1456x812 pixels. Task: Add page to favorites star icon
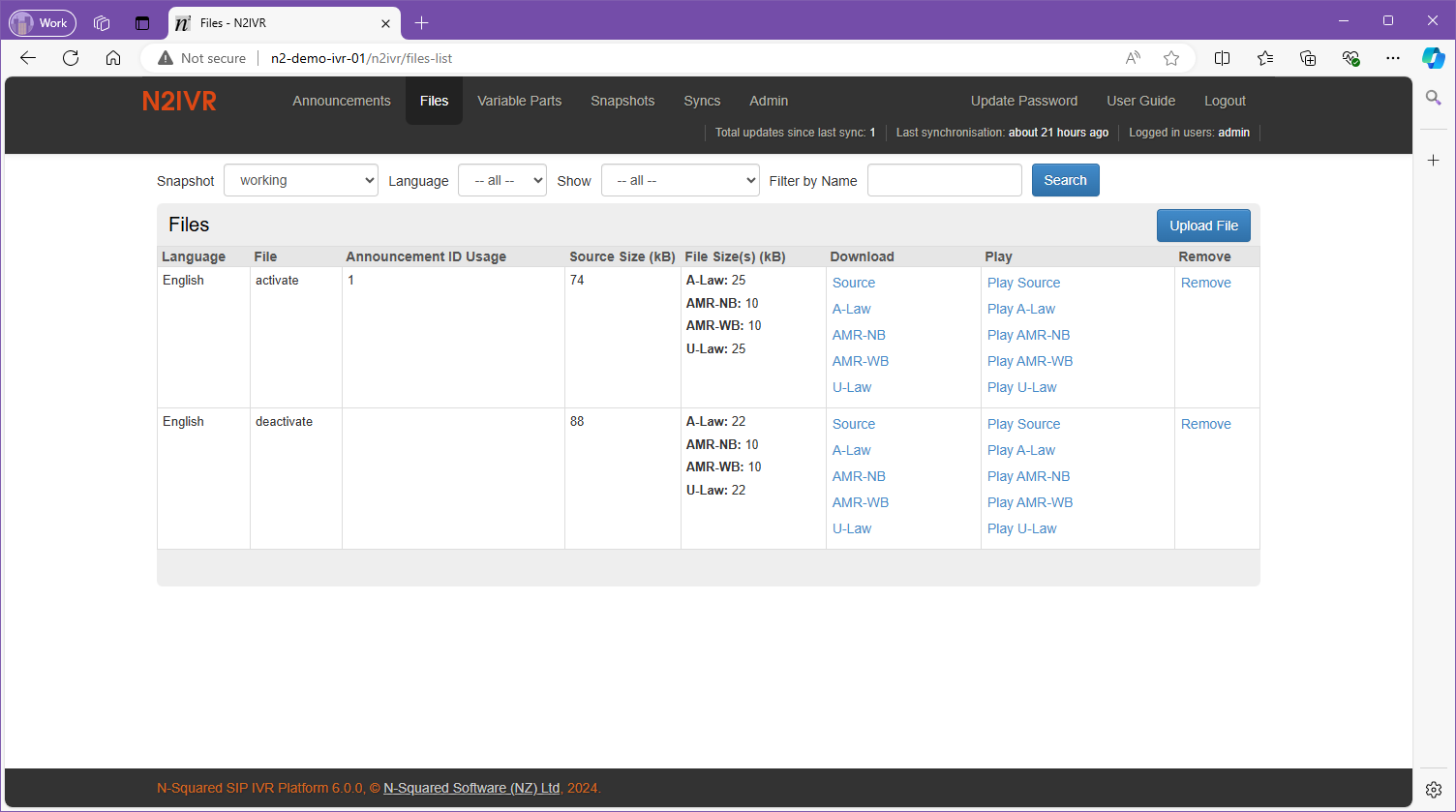point(1171,58)
